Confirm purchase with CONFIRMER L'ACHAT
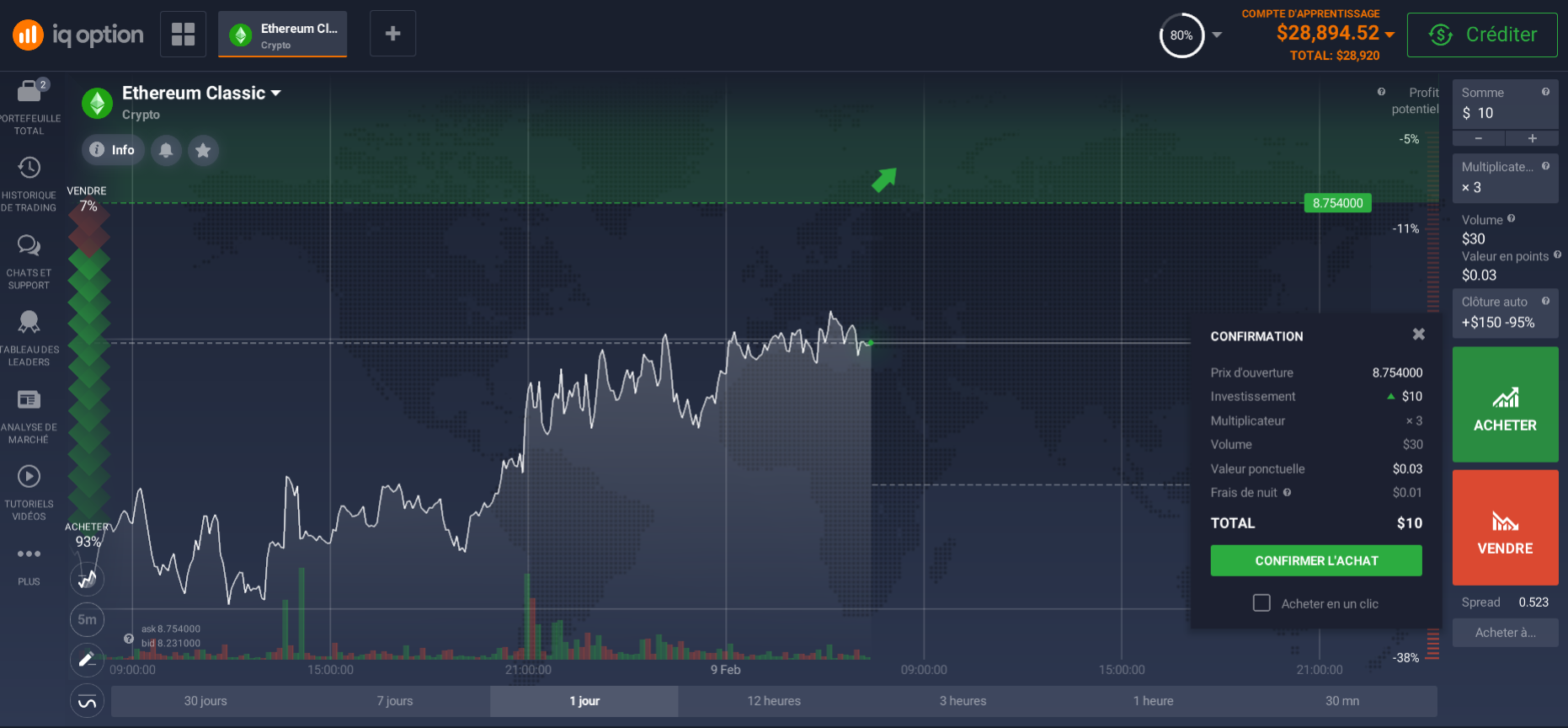Viewport: 1568px width, 728px height. 1316,560
